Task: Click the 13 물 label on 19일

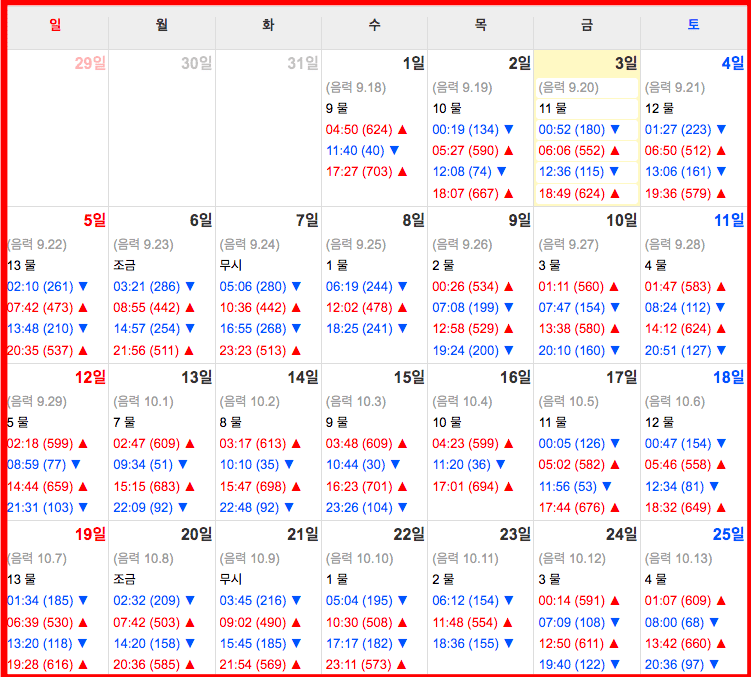Action: (22, 579)
